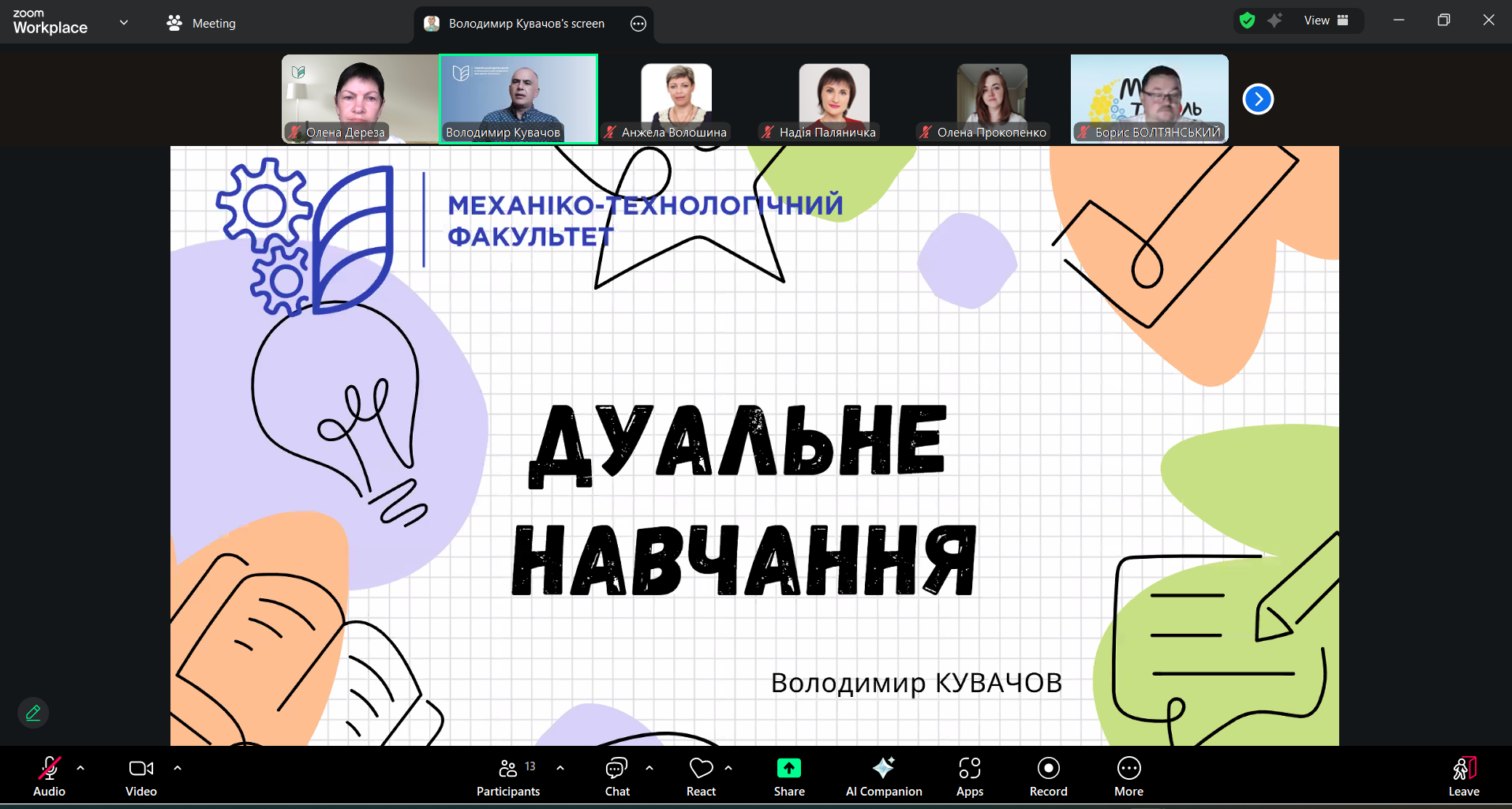The width and height of the screenshot is (1512, 809).
Task: Open More meeting options
Action: [1128, 777]
